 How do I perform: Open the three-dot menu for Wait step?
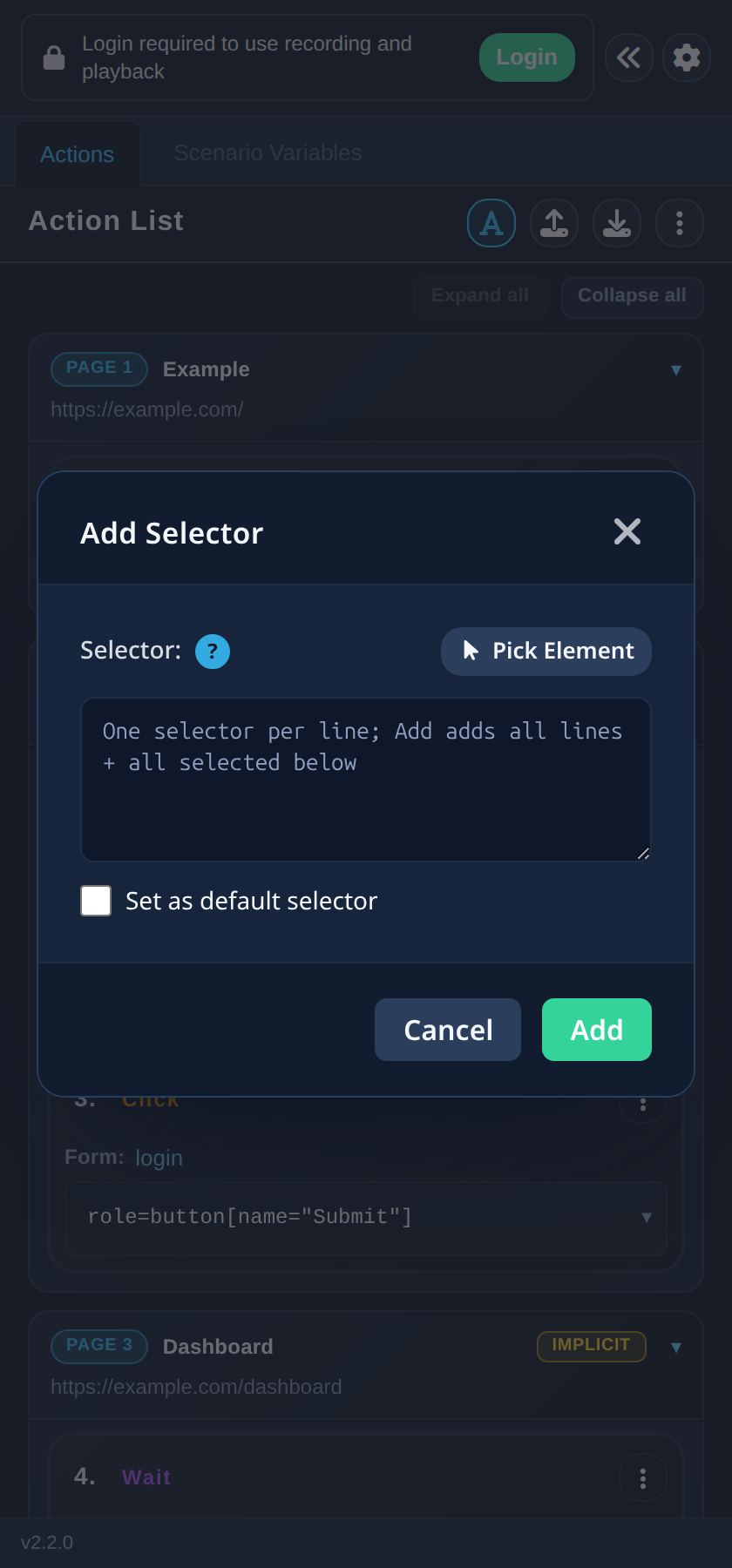[x=643, y=1478]
